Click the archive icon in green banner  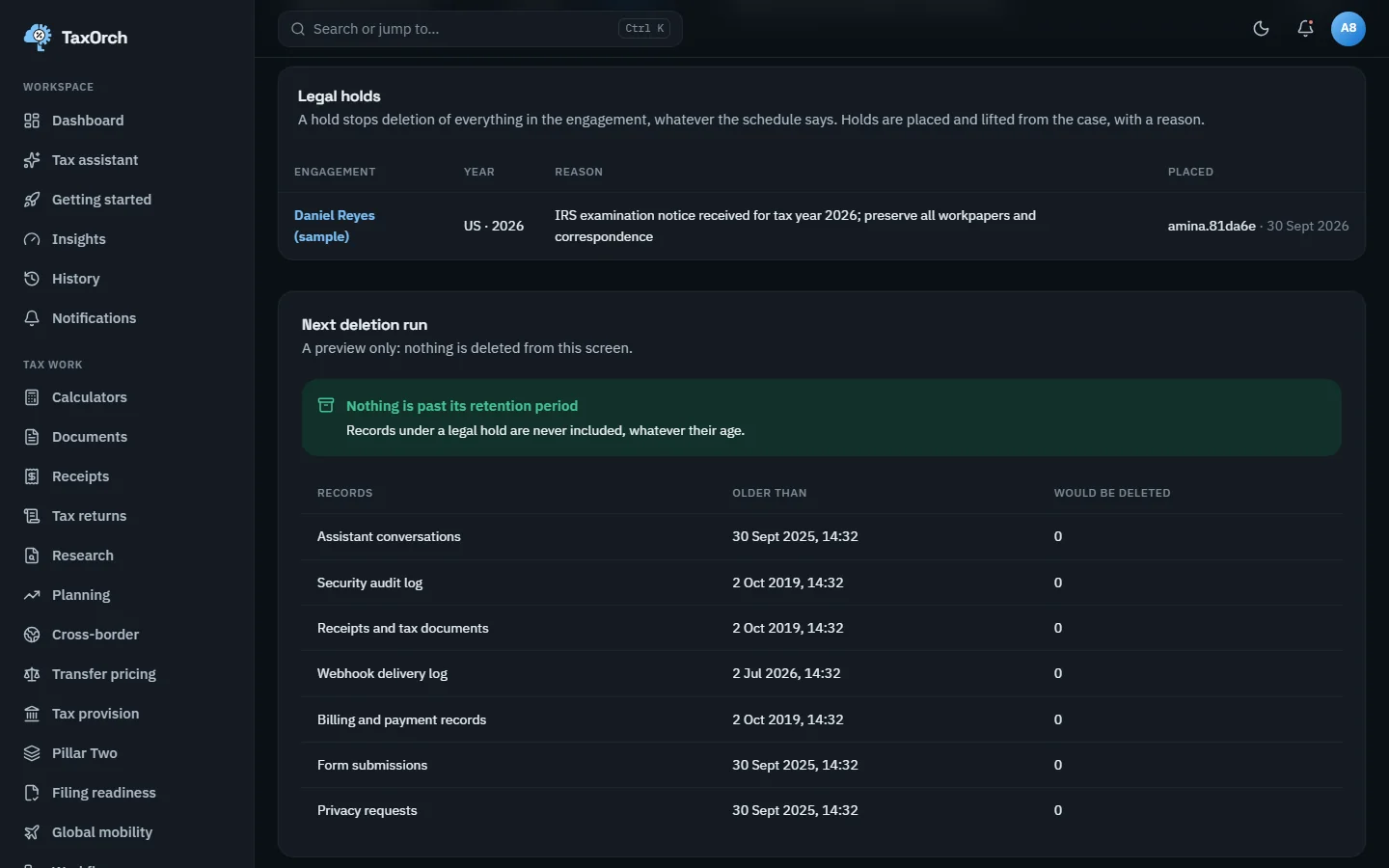326,406
